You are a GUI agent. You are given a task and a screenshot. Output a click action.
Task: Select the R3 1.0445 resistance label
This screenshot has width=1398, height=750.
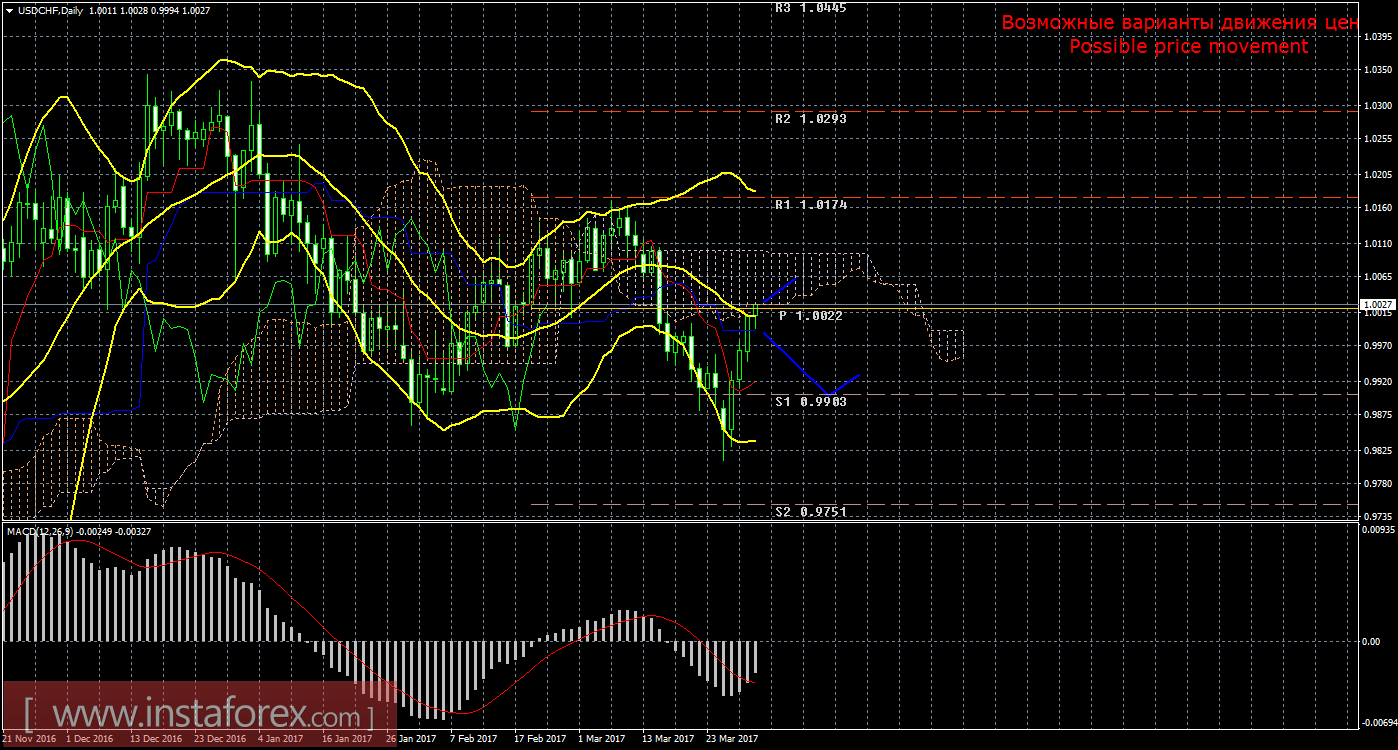click(x=810, y=7)
